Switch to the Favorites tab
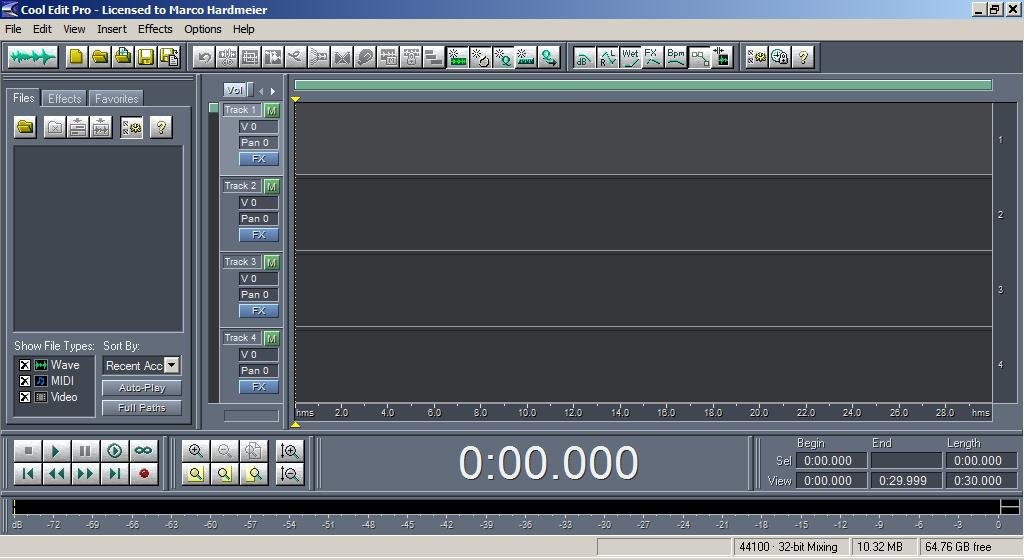Screen dimensions: 1024x560 point(116,99)
